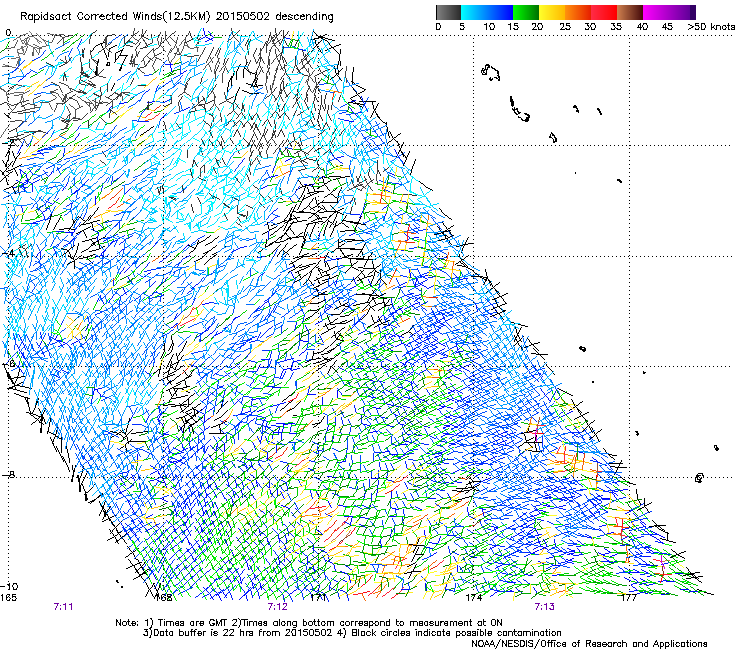Screen dimensions: 740x650
Task: Click the cyan-to-blue 5-15 knots gradient swatch
Action: [x=487, y=12]
